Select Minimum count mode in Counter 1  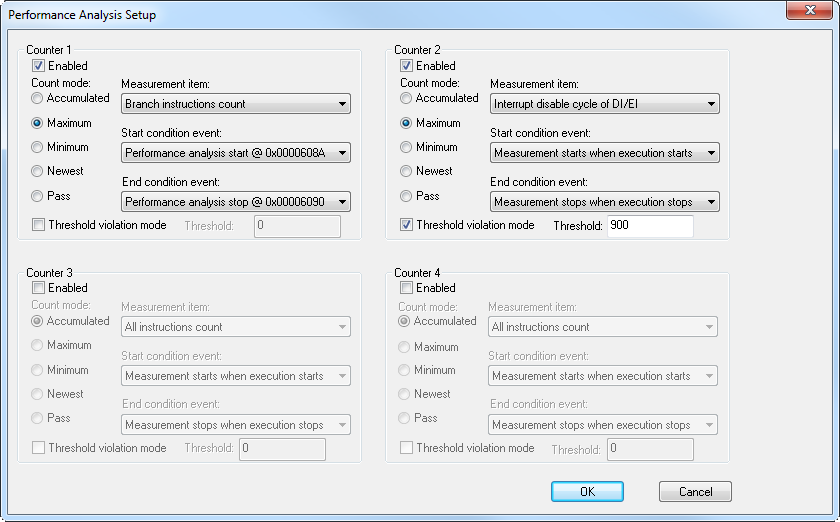tap(38, 148)
